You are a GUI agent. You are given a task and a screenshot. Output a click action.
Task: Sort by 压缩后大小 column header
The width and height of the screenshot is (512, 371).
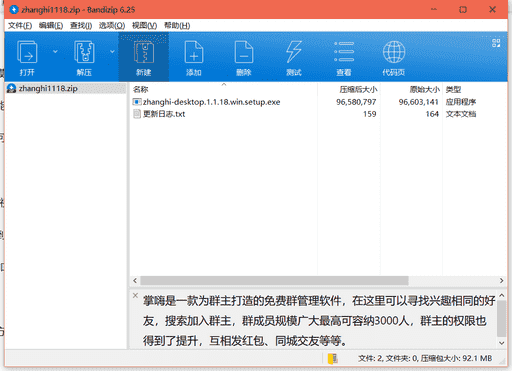358,89
